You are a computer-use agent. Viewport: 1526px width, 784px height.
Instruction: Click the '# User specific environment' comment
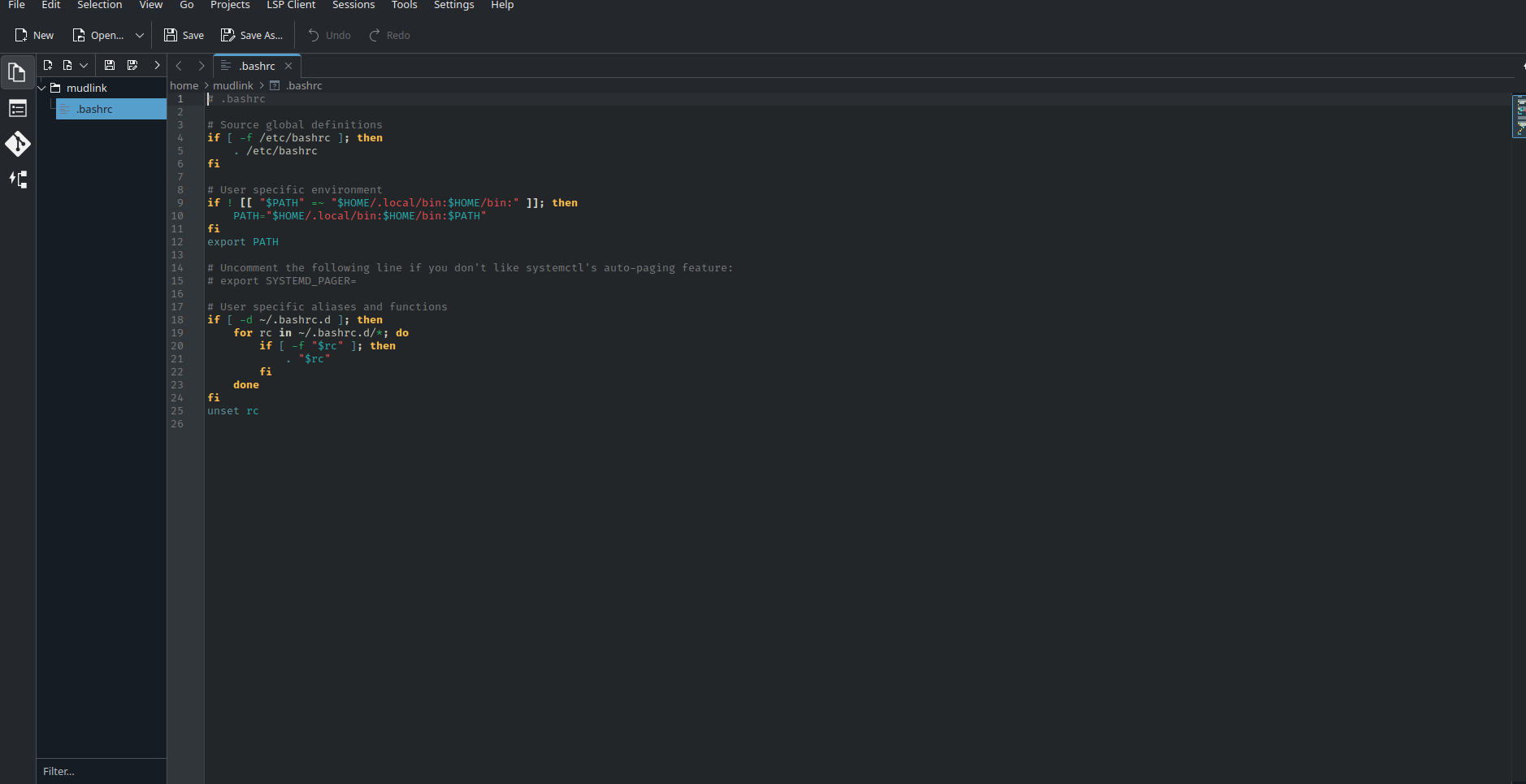[x=294, y=190]
